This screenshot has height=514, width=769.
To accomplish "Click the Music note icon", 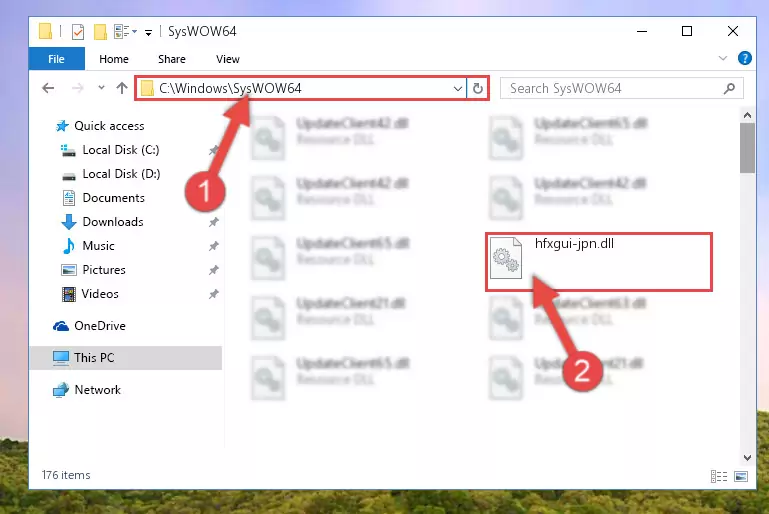I will click(x=69, y=246).
